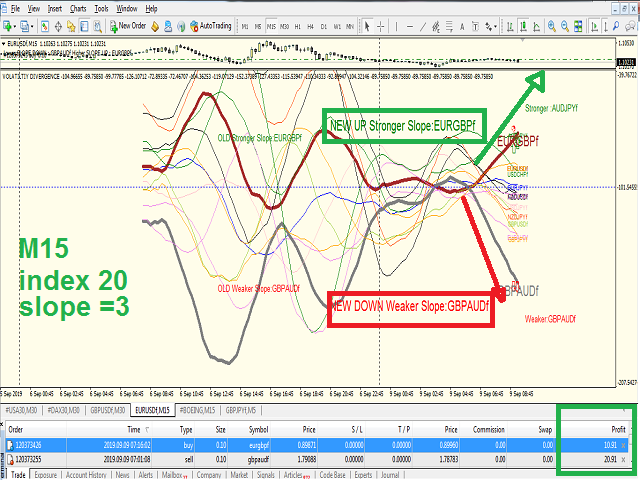
Task: Open the Charts menu
Action: click(78, 9)
